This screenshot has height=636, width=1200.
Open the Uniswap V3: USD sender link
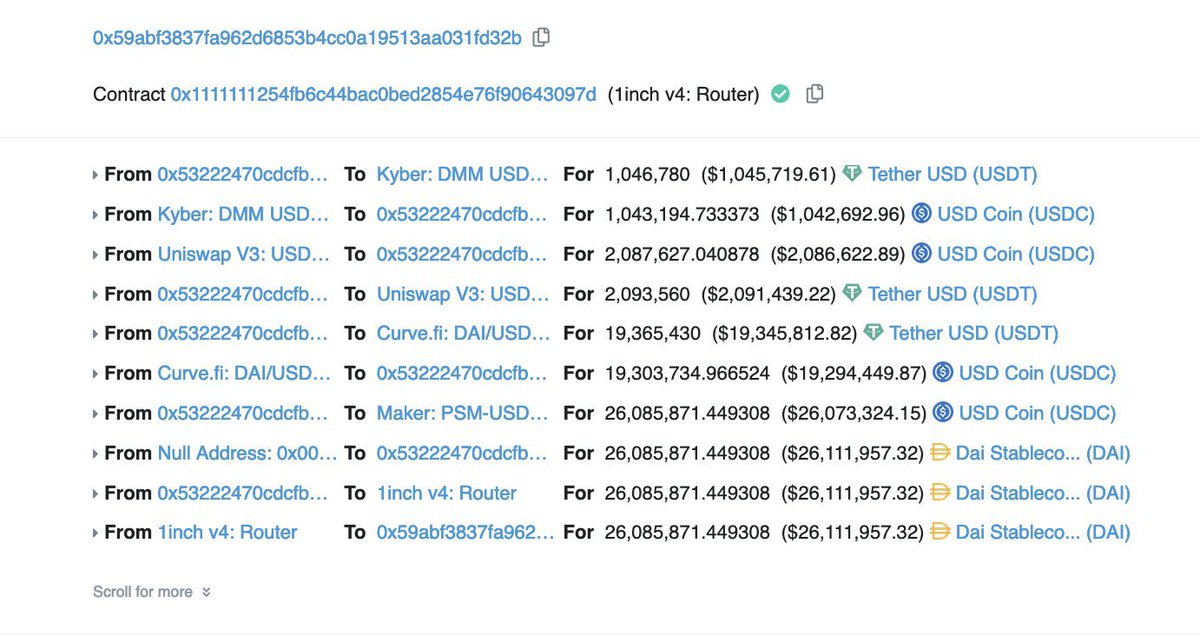coord(243,254)
